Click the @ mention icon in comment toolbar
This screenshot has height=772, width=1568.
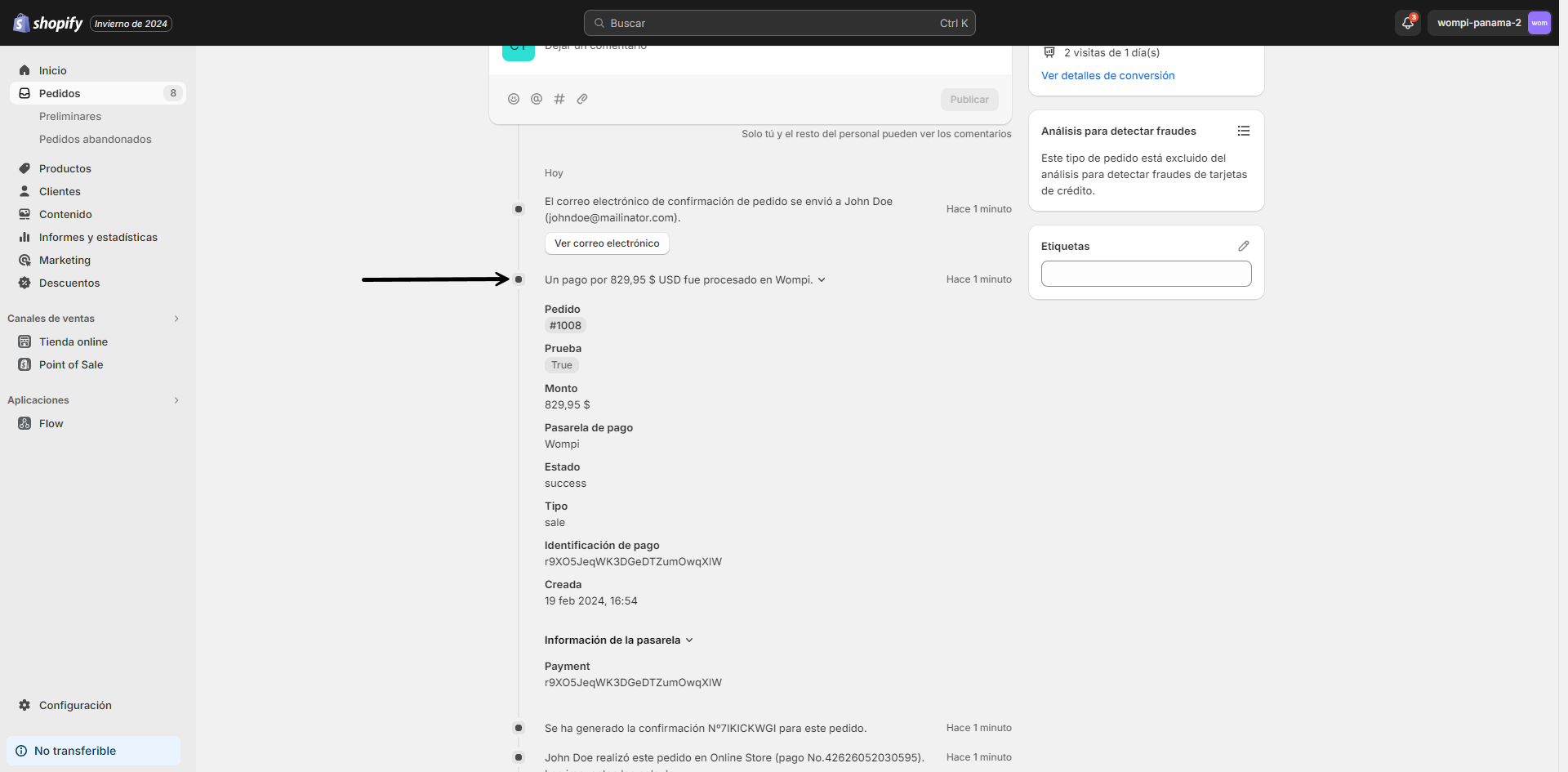pos(537,99)
